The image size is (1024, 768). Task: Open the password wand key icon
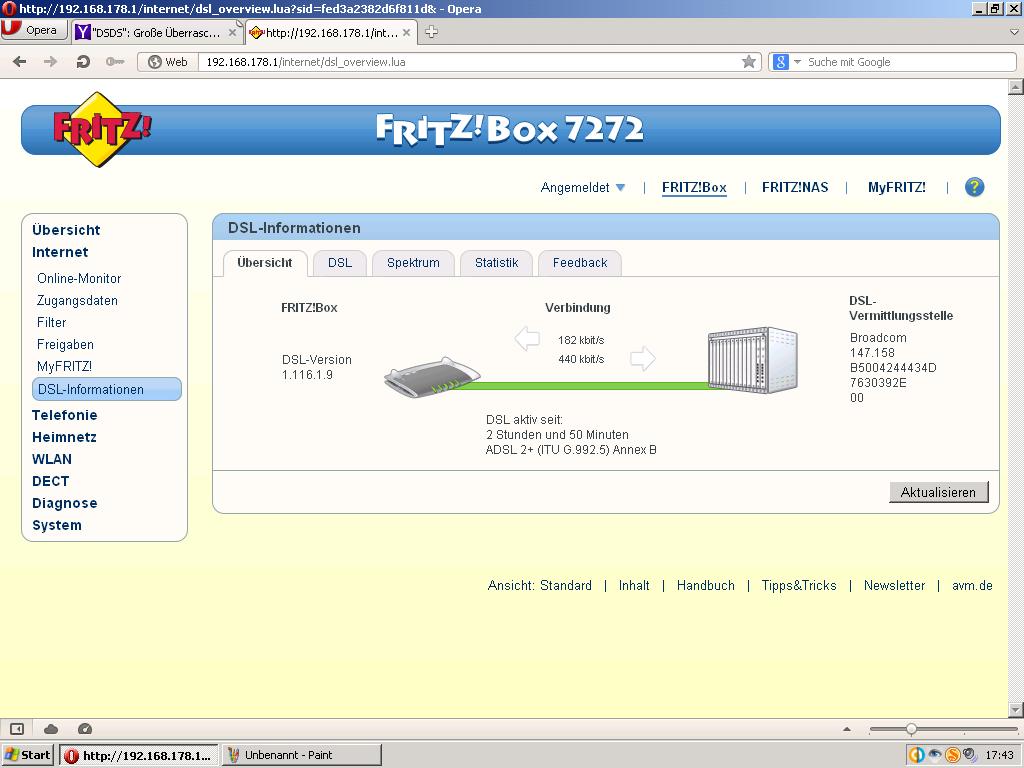[115, 62]
